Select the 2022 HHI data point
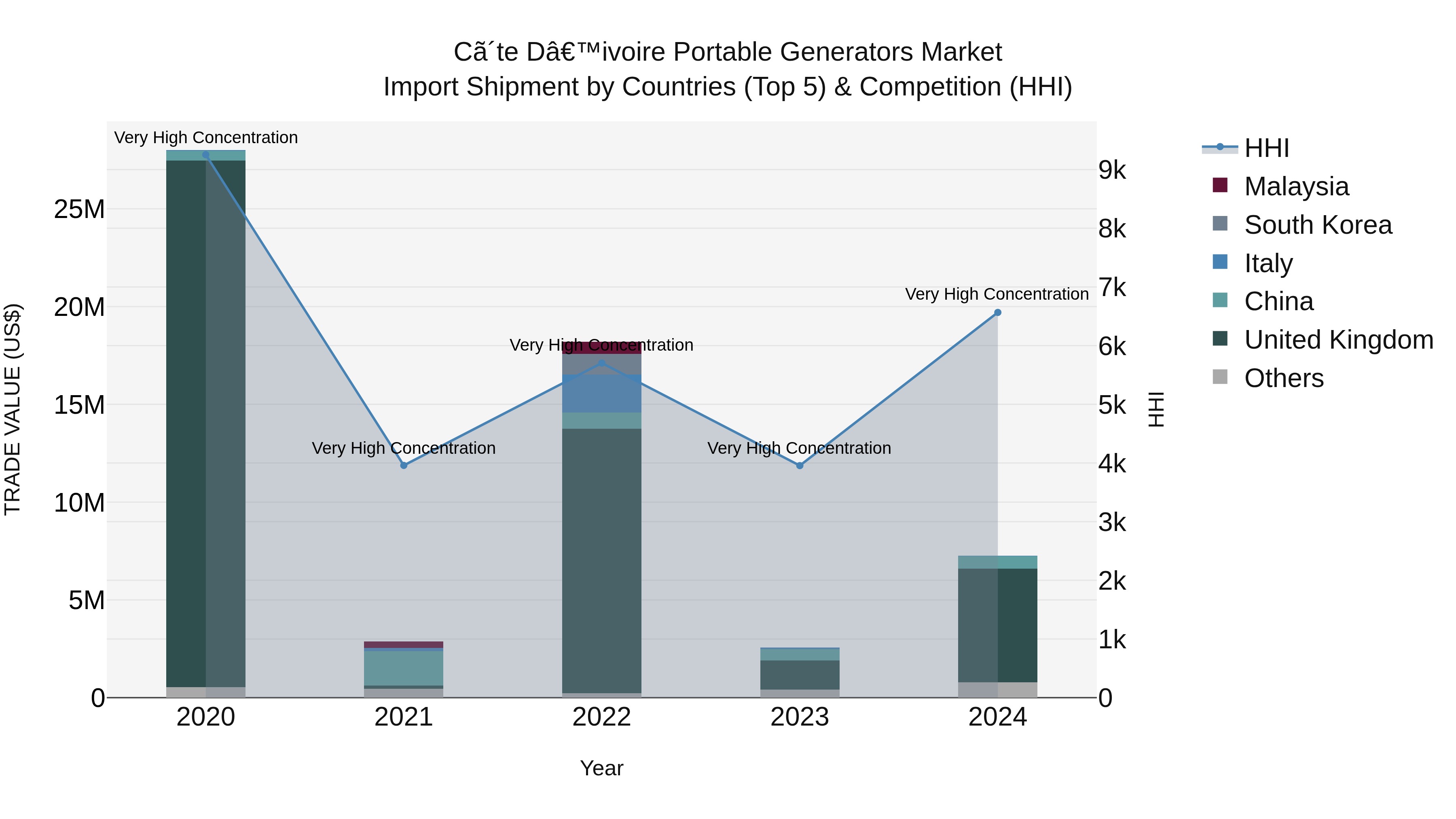Viewport: 1456px width, 819px height. [x=601, y=364]
